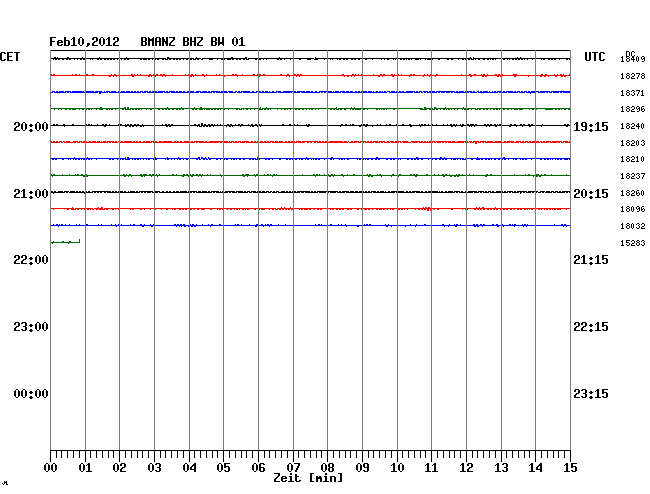The width and height of the screenshot is (650, 494).
Task: Click the 22:15 UTC time label
Action: coord(591,327)
